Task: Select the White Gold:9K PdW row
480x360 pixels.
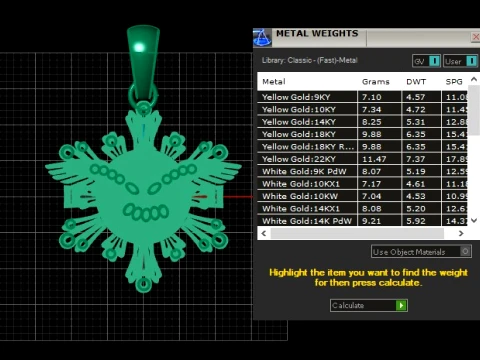Action: (x=362, y=171)
